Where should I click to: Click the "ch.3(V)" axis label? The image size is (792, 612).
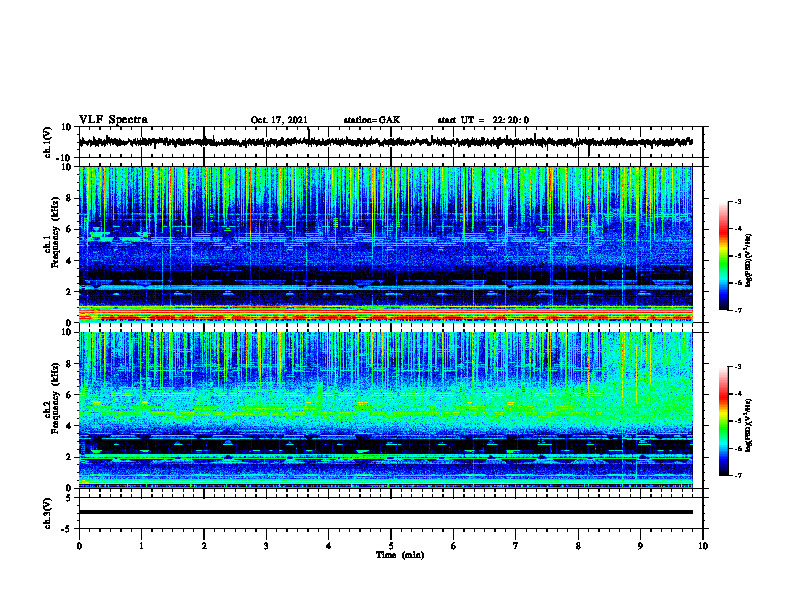click(48, 513)
